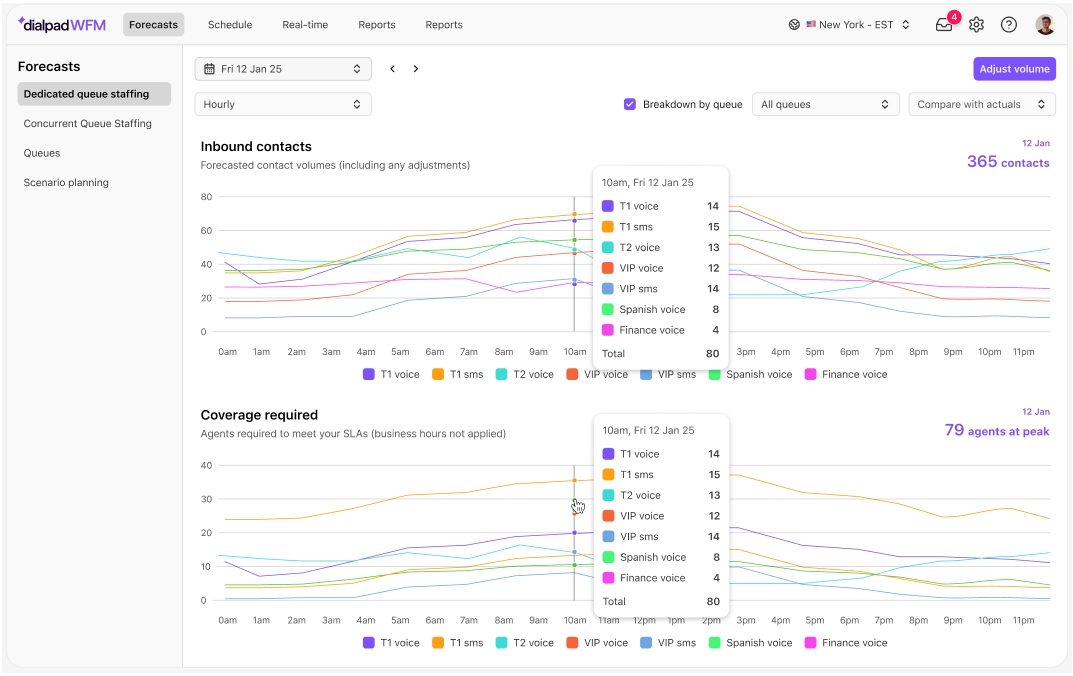
Task: Click Finance voice row in Inbound tooltip
Action: [660, 330]
